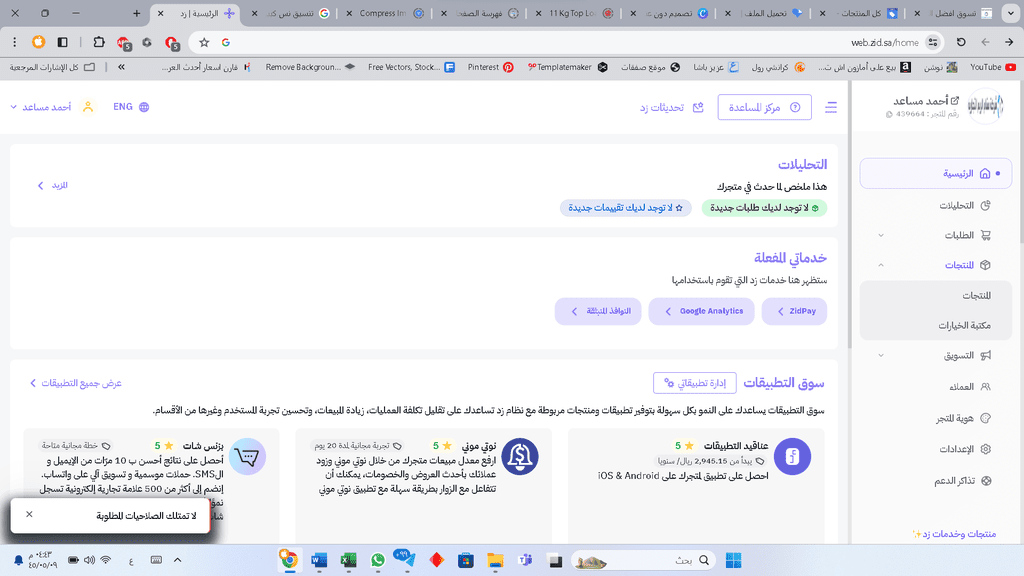Open الإعدادات settings gear in sidebar
Image resolution: width=1024 pixels, height=576 pixels.
(x=985, y=449)
